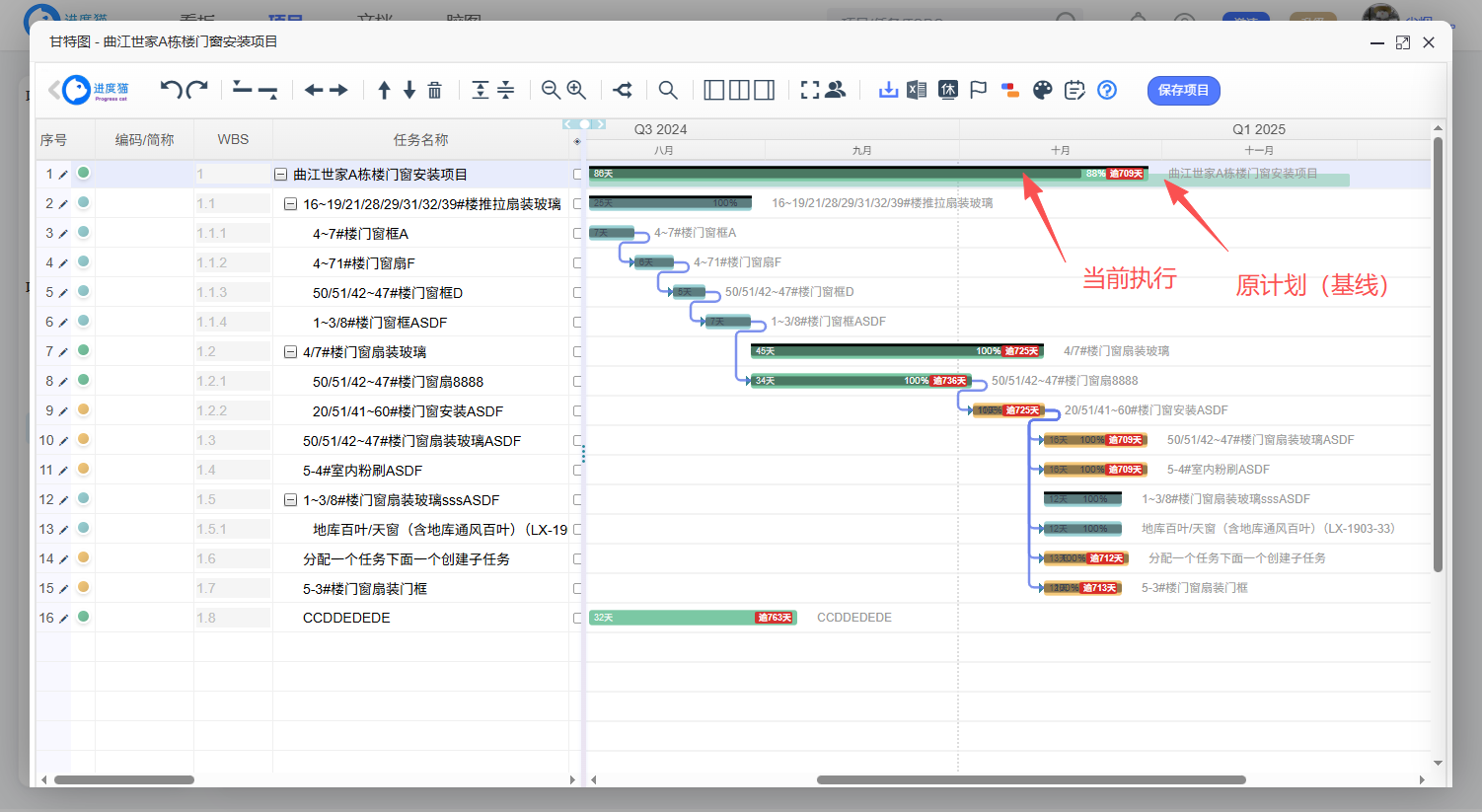Indent the selected task with right arrow

(x=338, y=90)
